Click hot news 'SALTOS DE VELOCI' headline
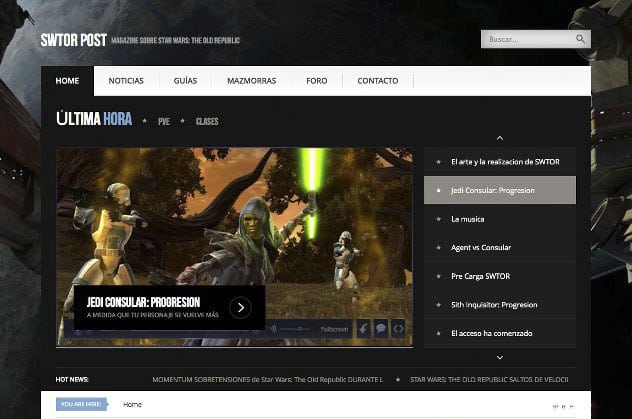The height and width of the screenshot is (419, 632). [489, 380]
